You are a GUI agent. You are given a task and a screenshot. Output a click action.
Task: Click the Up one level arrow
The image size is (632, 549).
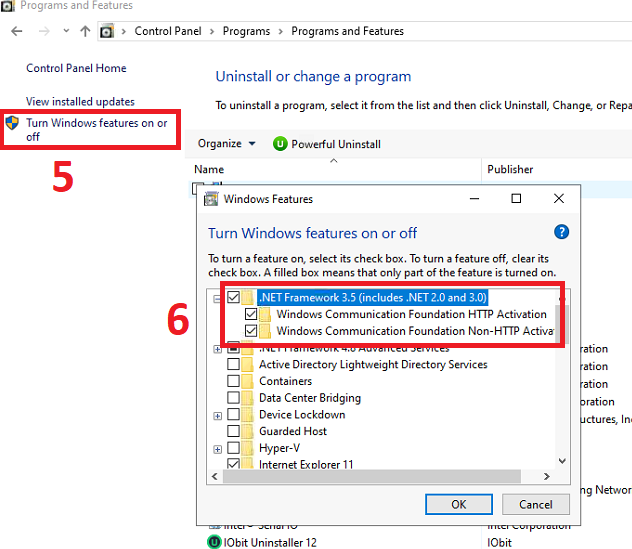[85, 31]
